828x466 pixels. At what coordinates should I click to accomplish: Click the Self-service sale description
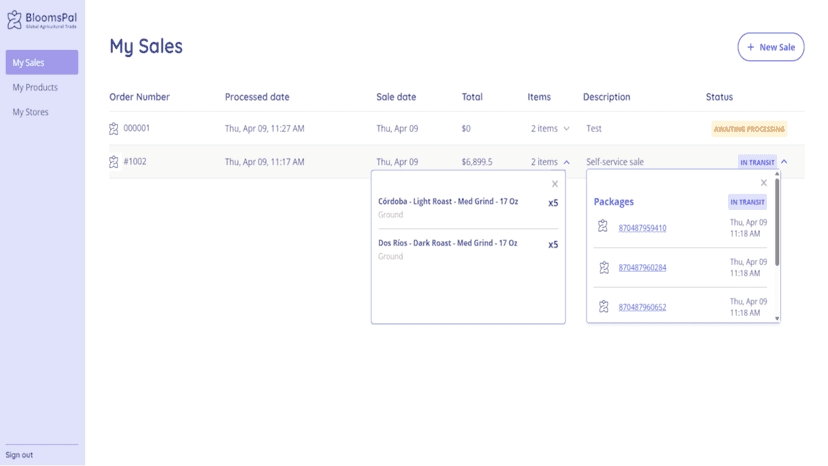coord(615,162)
